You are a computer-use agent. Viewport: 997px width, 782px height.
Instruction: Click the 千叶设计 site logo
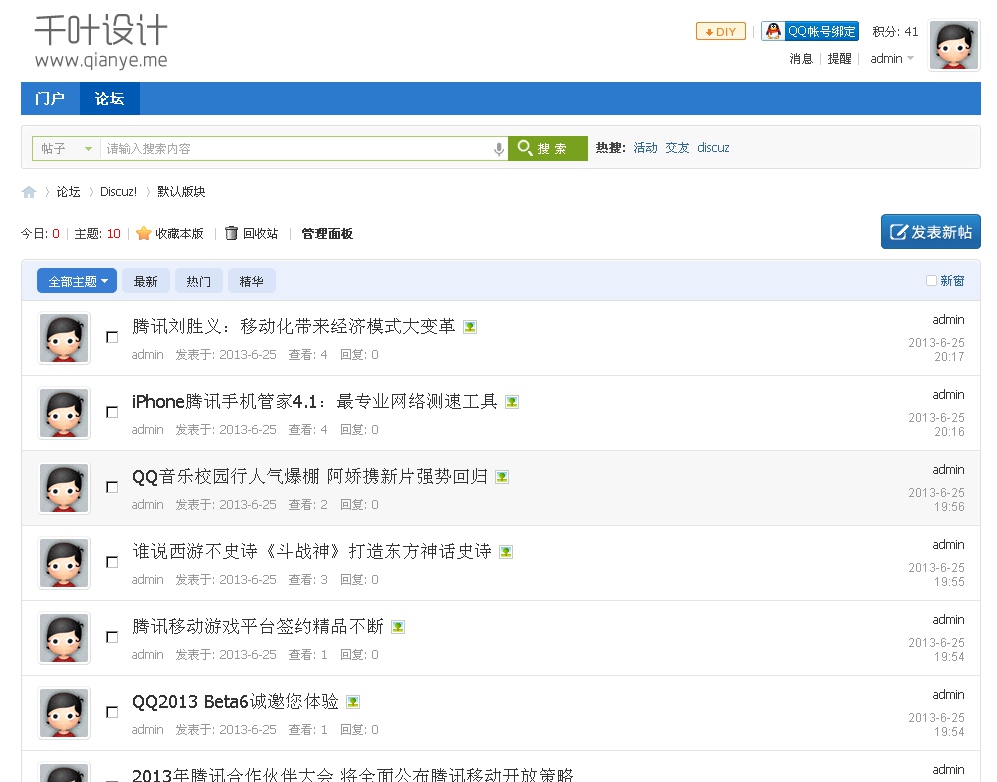coord(101,41)
